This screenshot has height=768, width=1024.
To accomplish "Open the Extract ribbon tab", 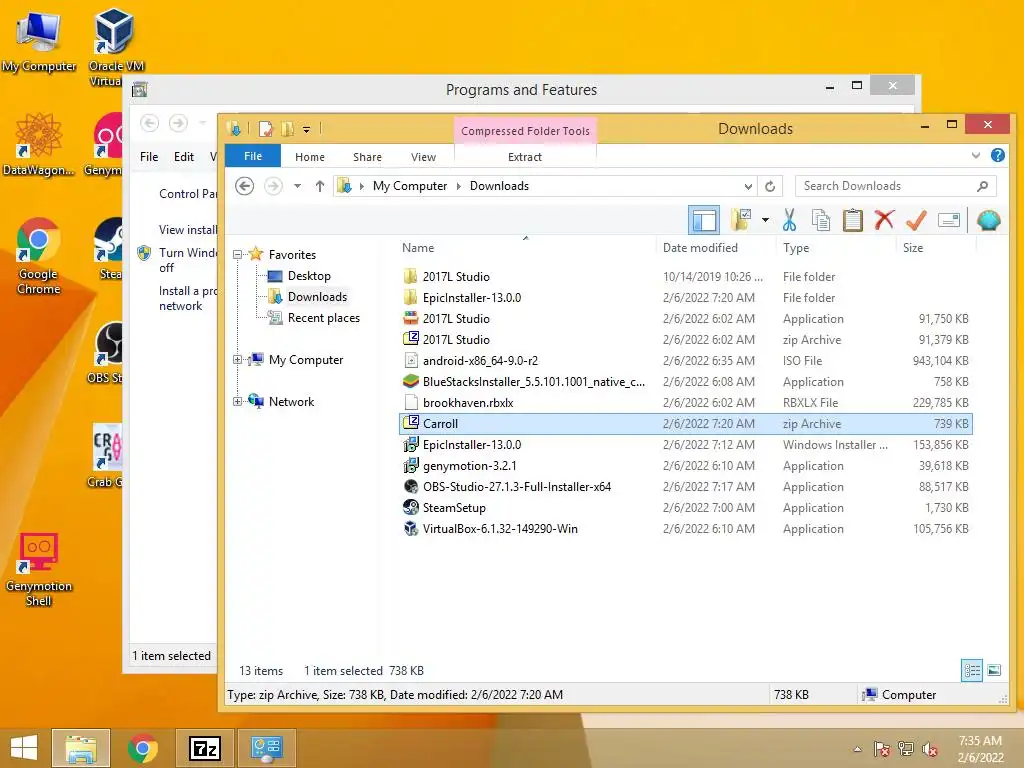I will [525, 157].
